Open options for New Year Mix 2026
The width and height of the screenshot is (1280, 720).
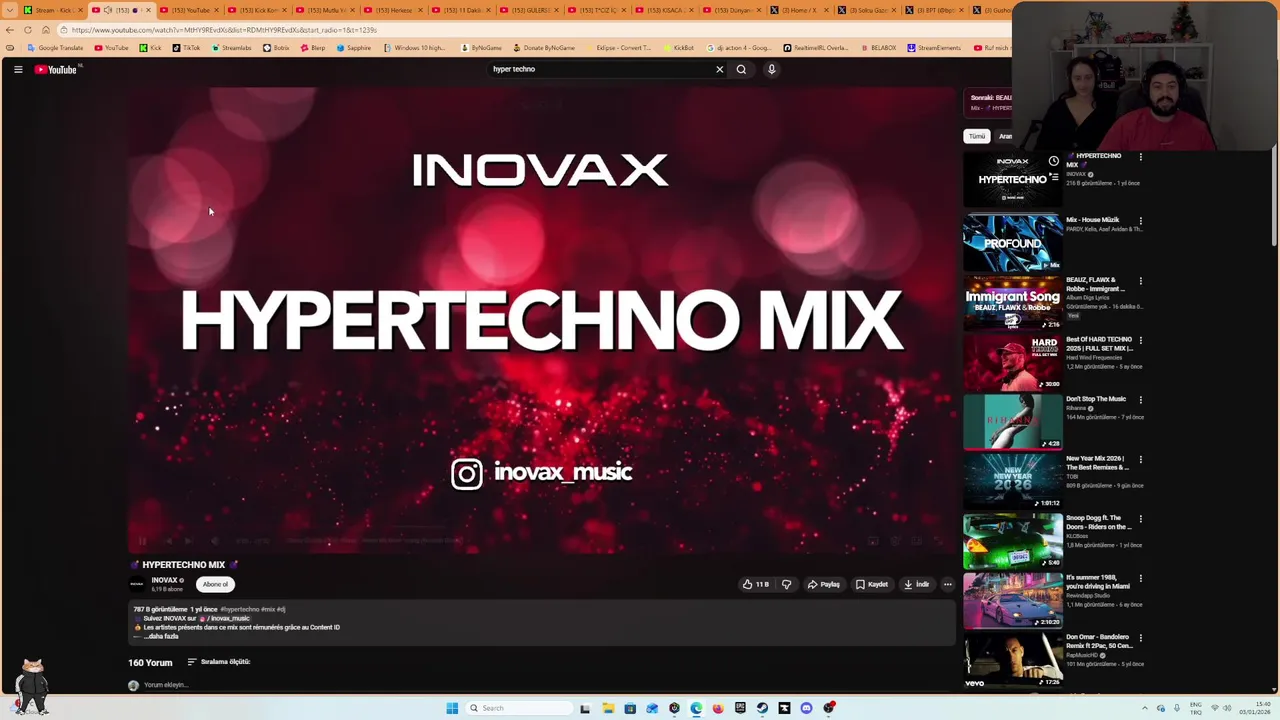click(1140, 460)
